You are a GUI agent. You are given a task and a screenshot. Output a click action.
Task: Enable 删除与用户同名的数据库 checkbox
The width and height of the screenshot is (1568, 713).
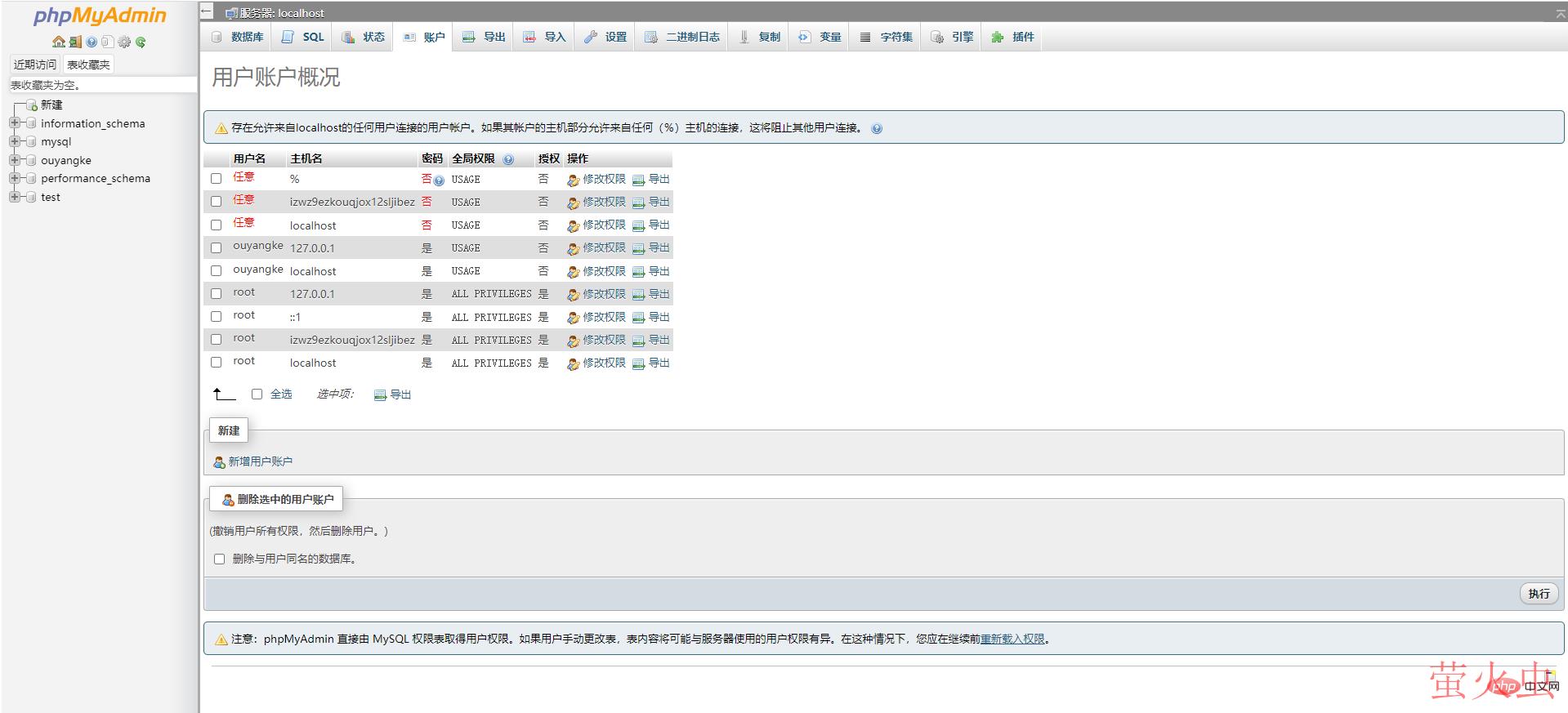219,559
